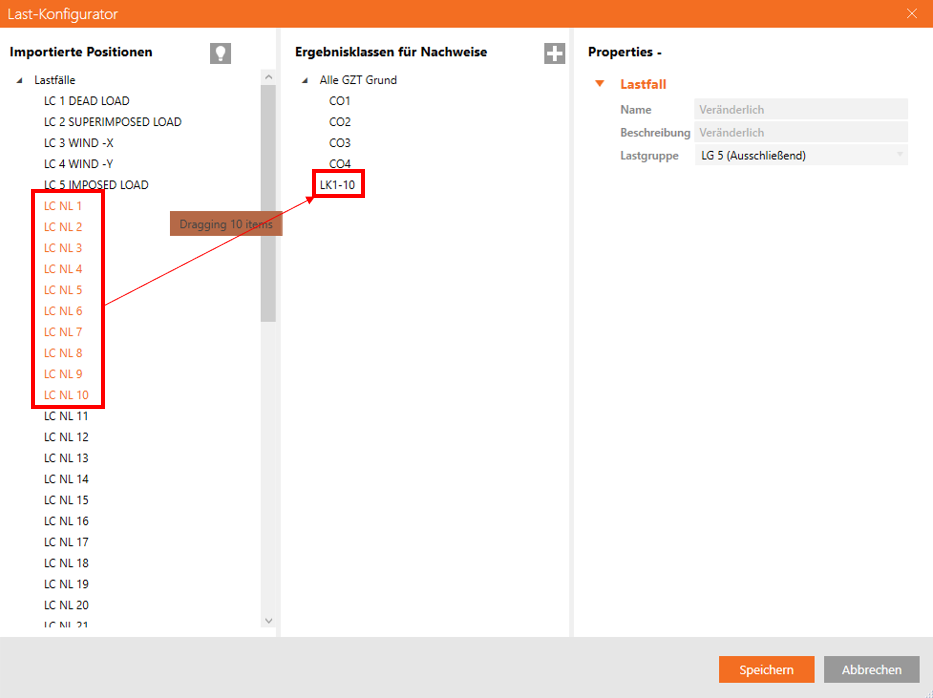Viewport: 933px width, 698px height.
Task: Select load case LC NL 18
Action: (66, 563)
